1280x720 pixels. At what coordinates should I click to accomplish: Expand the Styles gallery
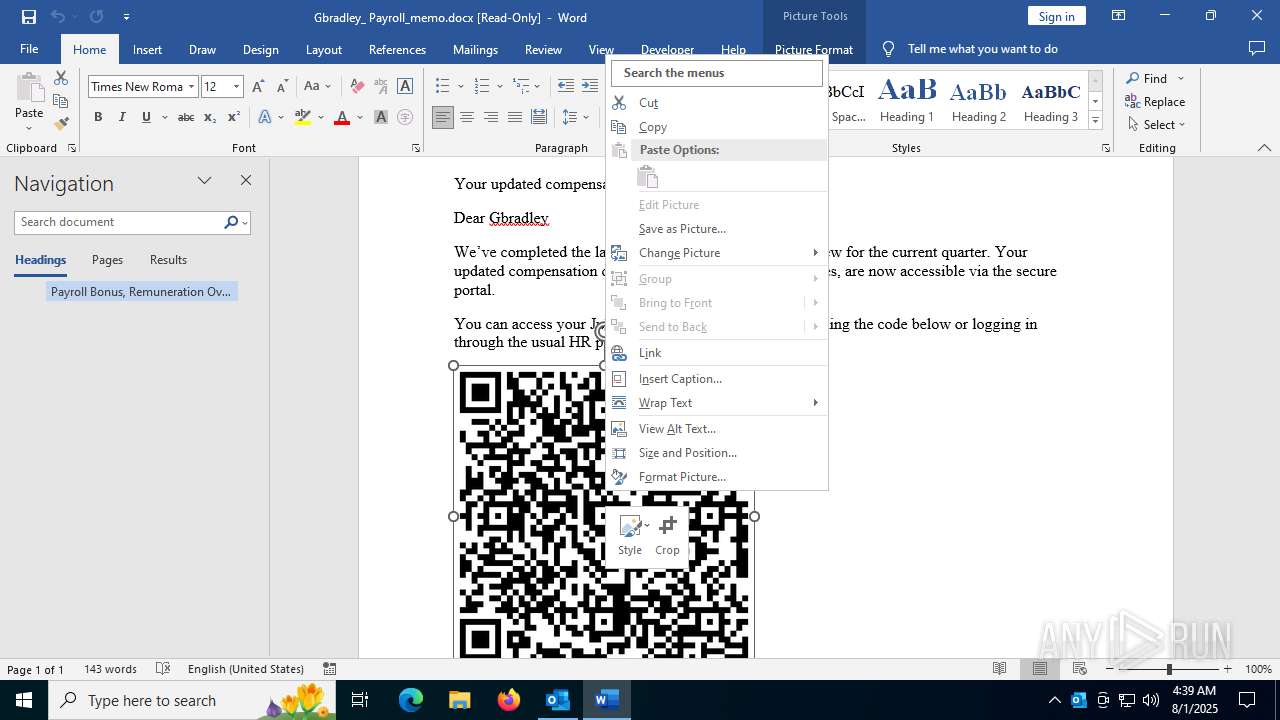pos(1095,121)
